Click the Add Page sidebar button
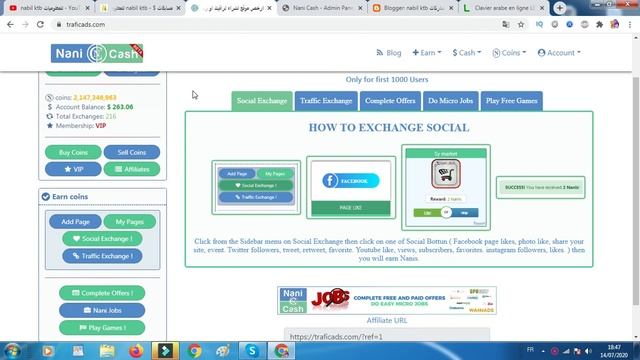The width and height of the screenshot is (640, 360). tap(75, 222)
